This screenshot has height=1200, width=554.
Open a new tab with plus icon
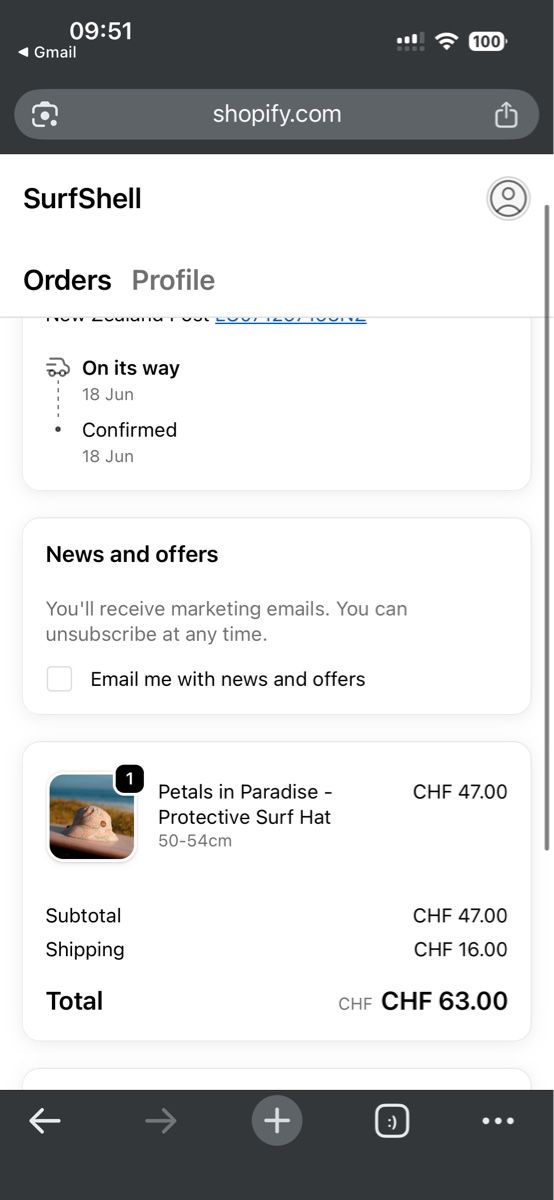[x=277, y=1121]
